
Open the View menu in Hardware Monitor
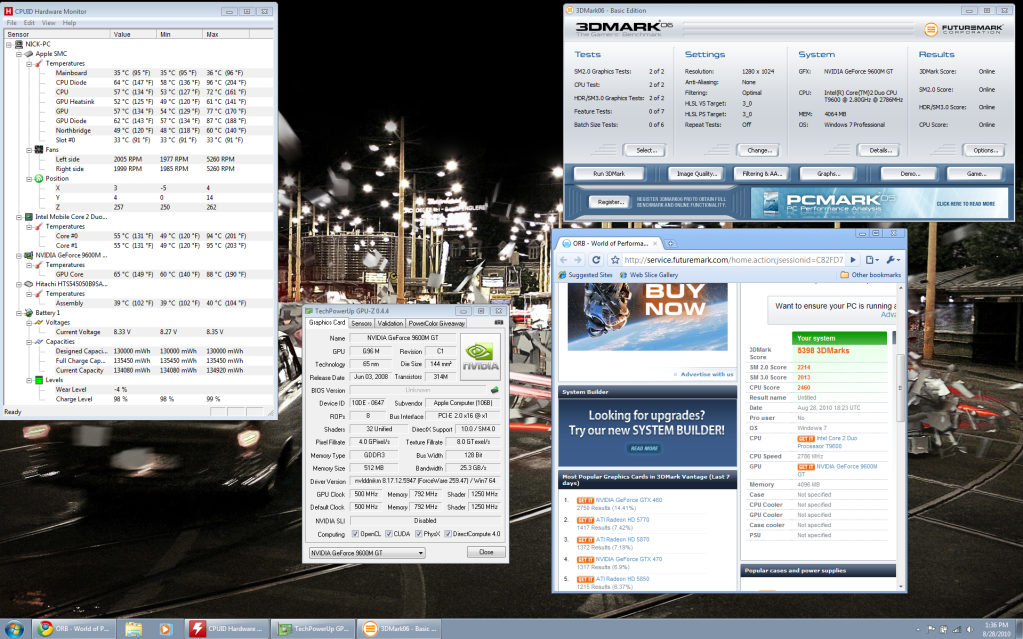tap(49, 23)
